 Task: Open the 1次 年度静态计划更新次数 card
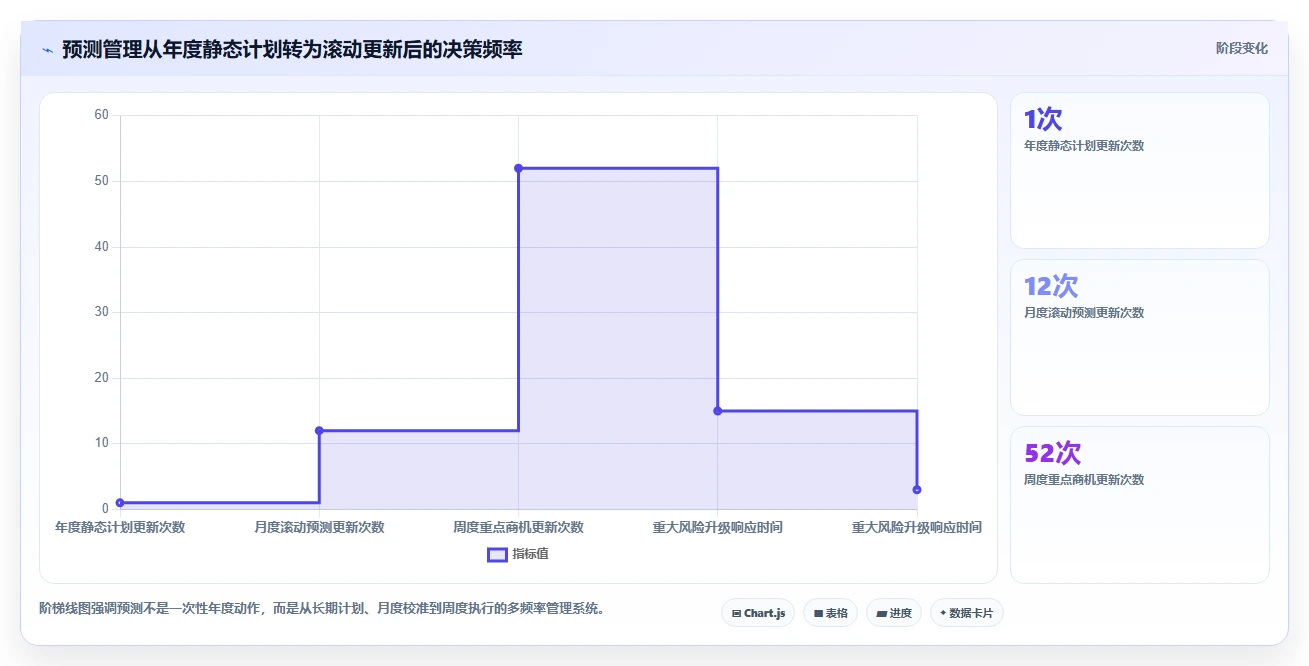[1139, 171]
